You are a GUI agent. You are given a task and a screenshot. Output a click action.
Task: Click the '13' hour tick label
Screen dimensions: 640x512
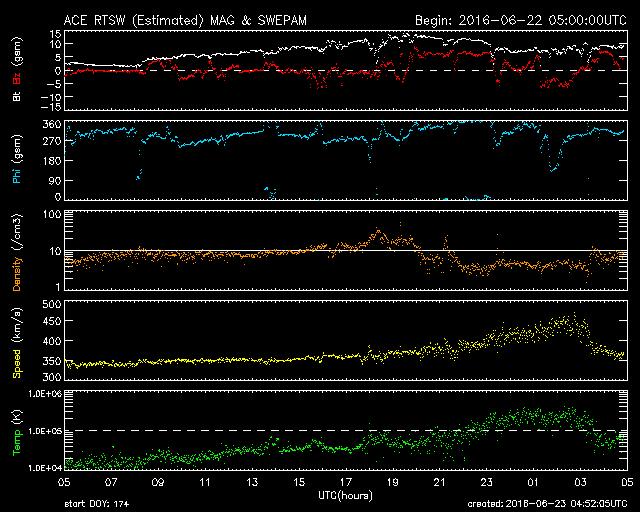[x=252, y=482]
